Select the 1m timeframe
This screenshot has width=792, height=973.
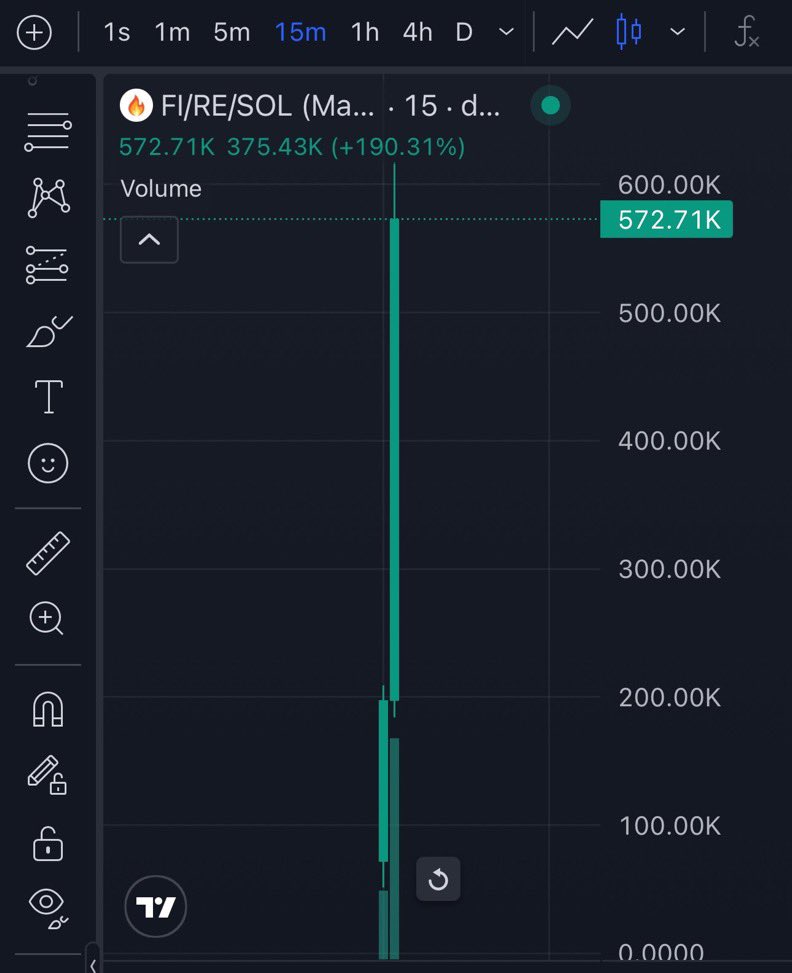pyautogui.click(x=172, y=32)
